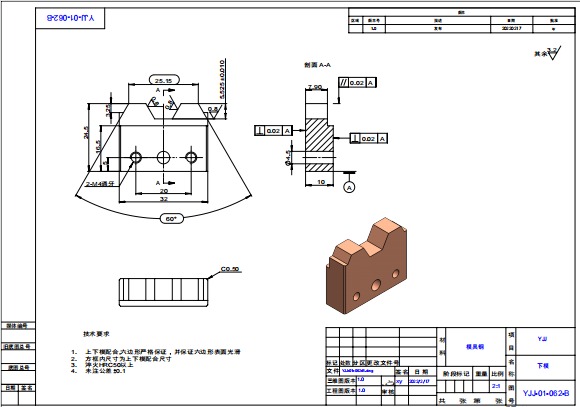Select the 16.5 vertical dimension
The image size is (580, 407).
(98, 147)
